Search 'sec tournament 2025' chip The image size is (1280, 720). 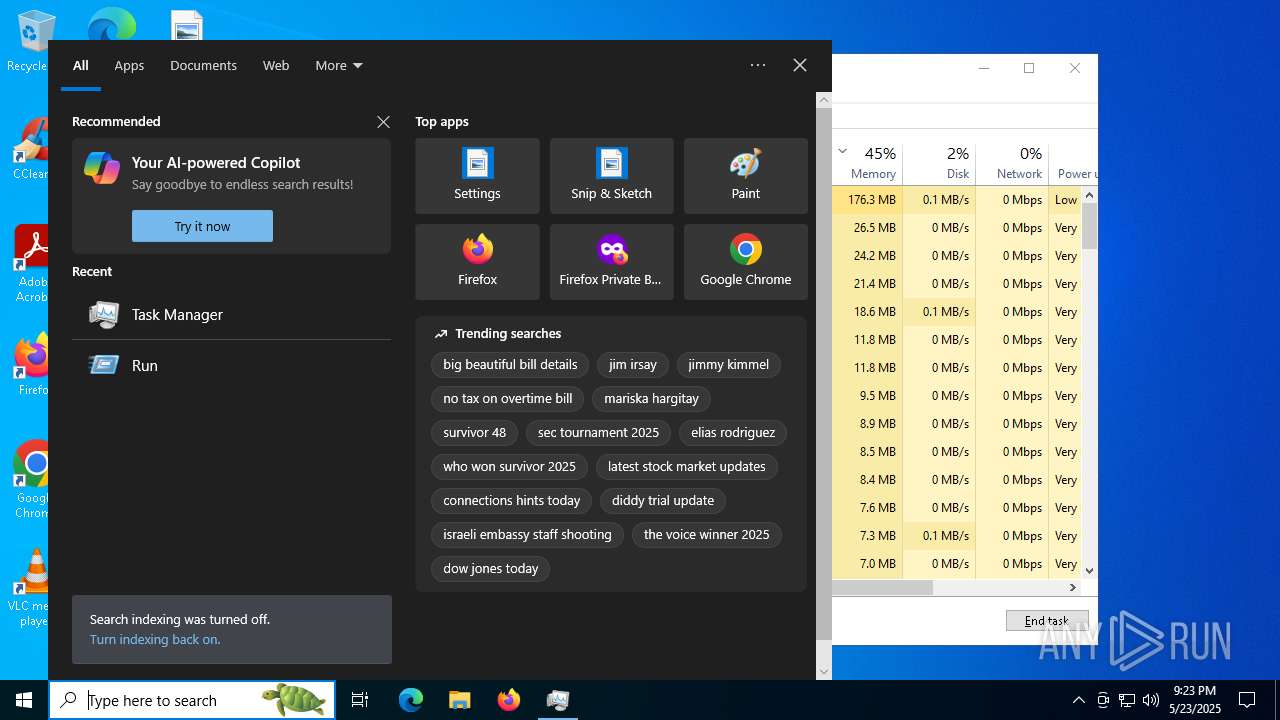(598, 433)
